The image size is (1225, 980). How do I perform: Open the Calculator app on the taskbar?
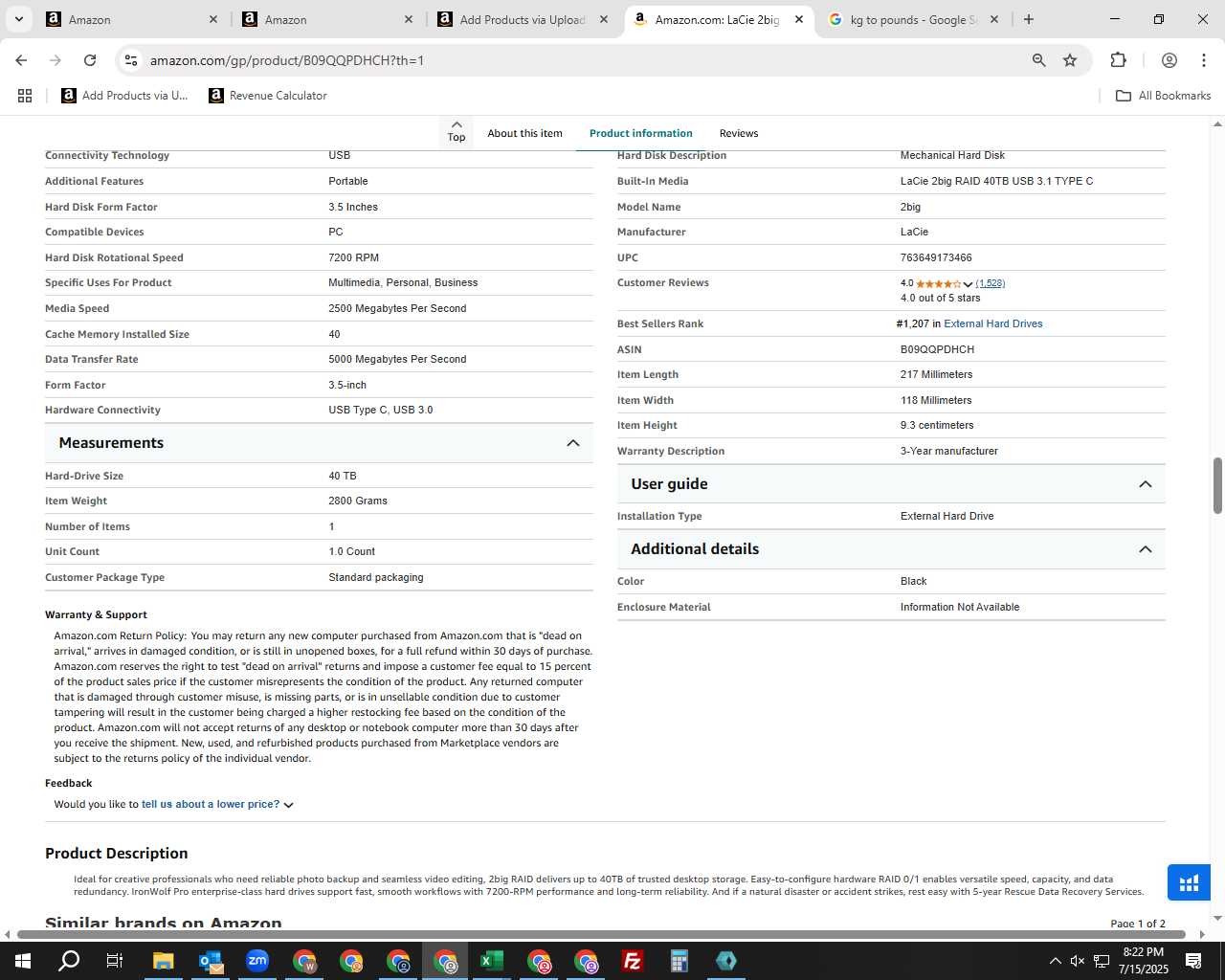[679, 961]
